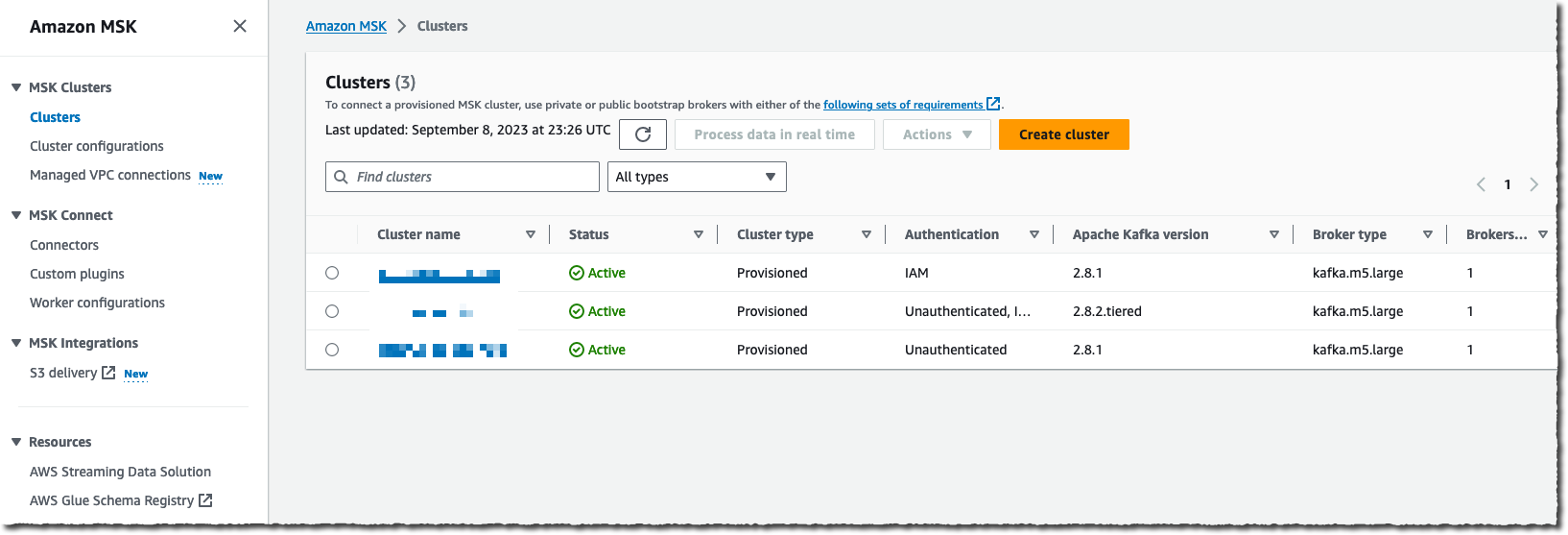Collapse the MSK Integrations section
1568x535 pixels.
(x=16, y=343)
